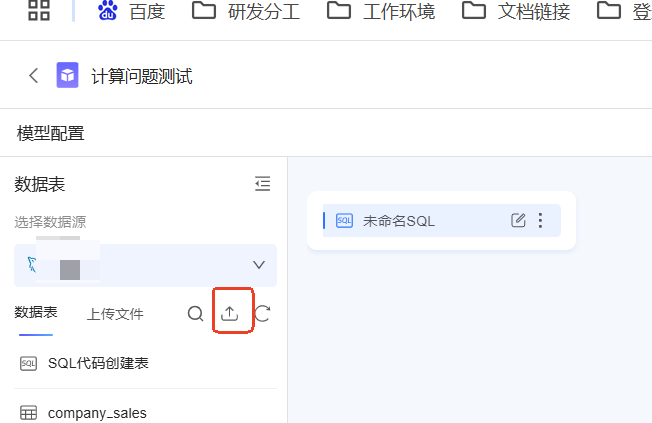
Task: Select the 未命名SQL node
Action: (x=442, y=220)
